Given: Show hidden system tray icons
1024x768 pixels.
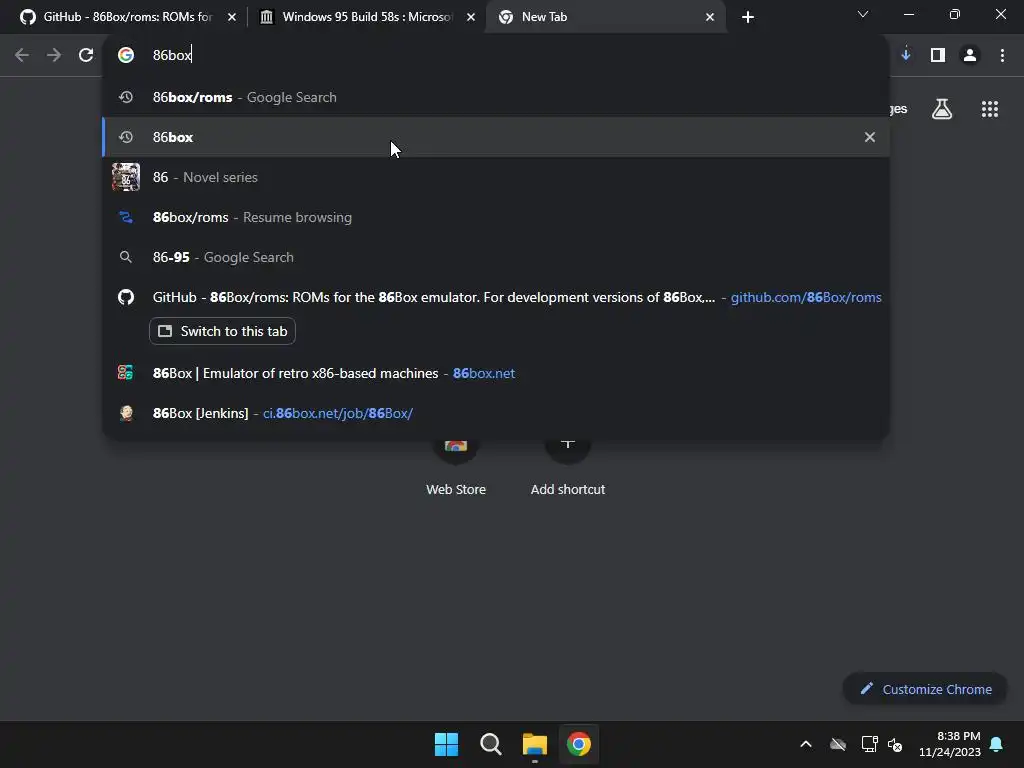Looking at the screenshot, I should point(806,744).
